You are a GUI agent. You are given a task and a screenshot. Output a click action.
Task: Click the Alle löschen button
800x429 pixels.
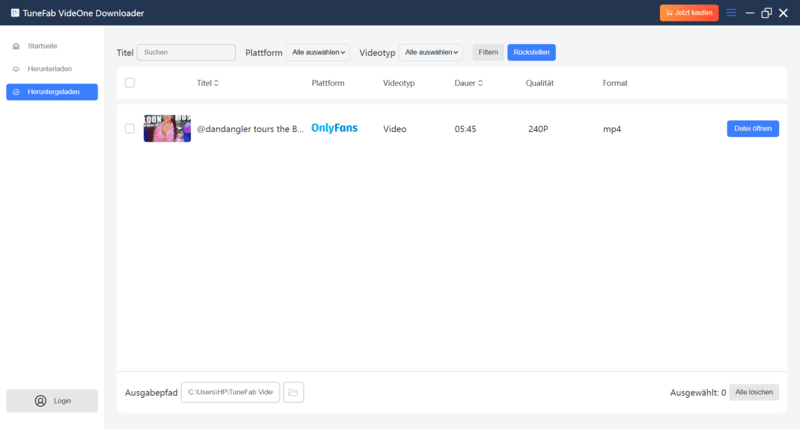[x=754, y=392]
